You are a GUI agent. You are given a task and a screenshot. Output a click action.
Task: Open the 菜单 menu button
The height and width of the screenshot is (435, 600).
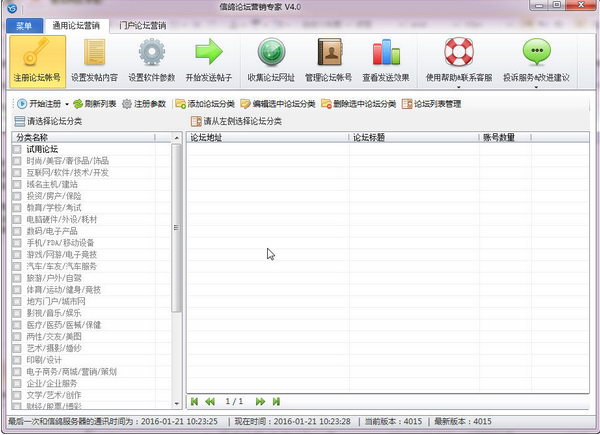tap(23, 24)
